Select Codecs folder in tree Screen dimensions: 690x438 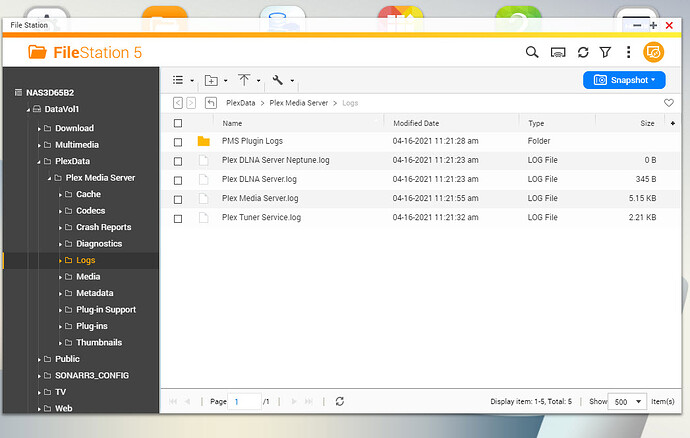click(90, 211)
